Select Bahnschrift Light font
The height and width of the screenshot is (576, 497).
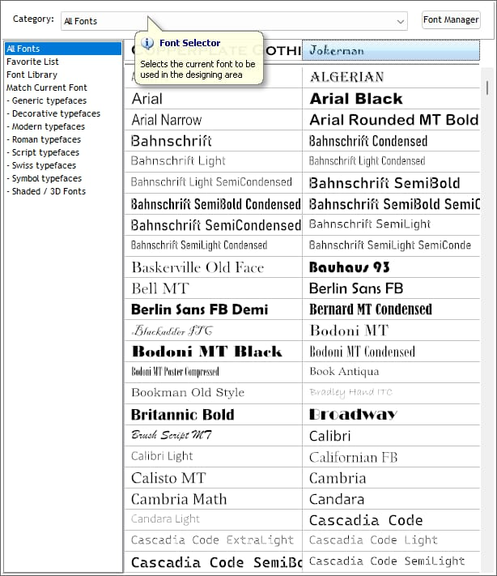pyautogui.click(x=213, y=161)
